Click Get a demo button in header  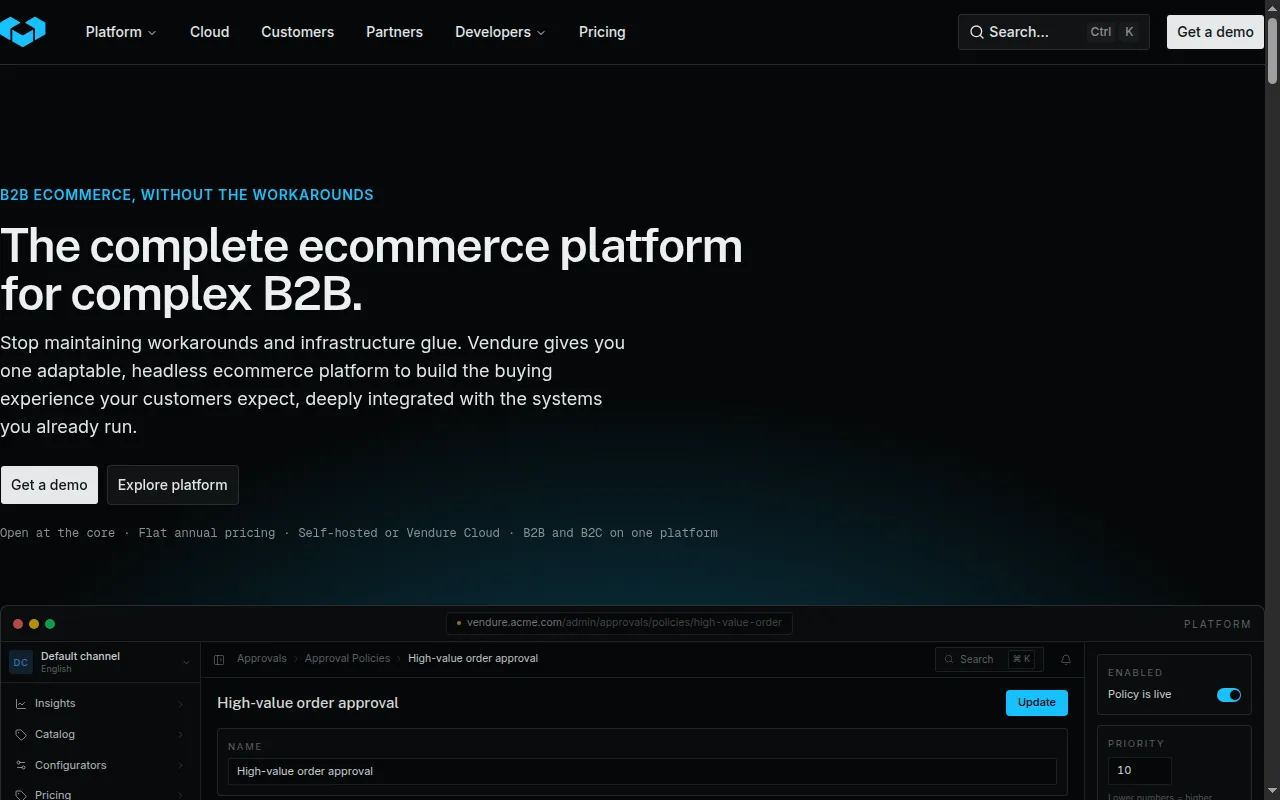pyautogui.click(x=1215, y=32)
